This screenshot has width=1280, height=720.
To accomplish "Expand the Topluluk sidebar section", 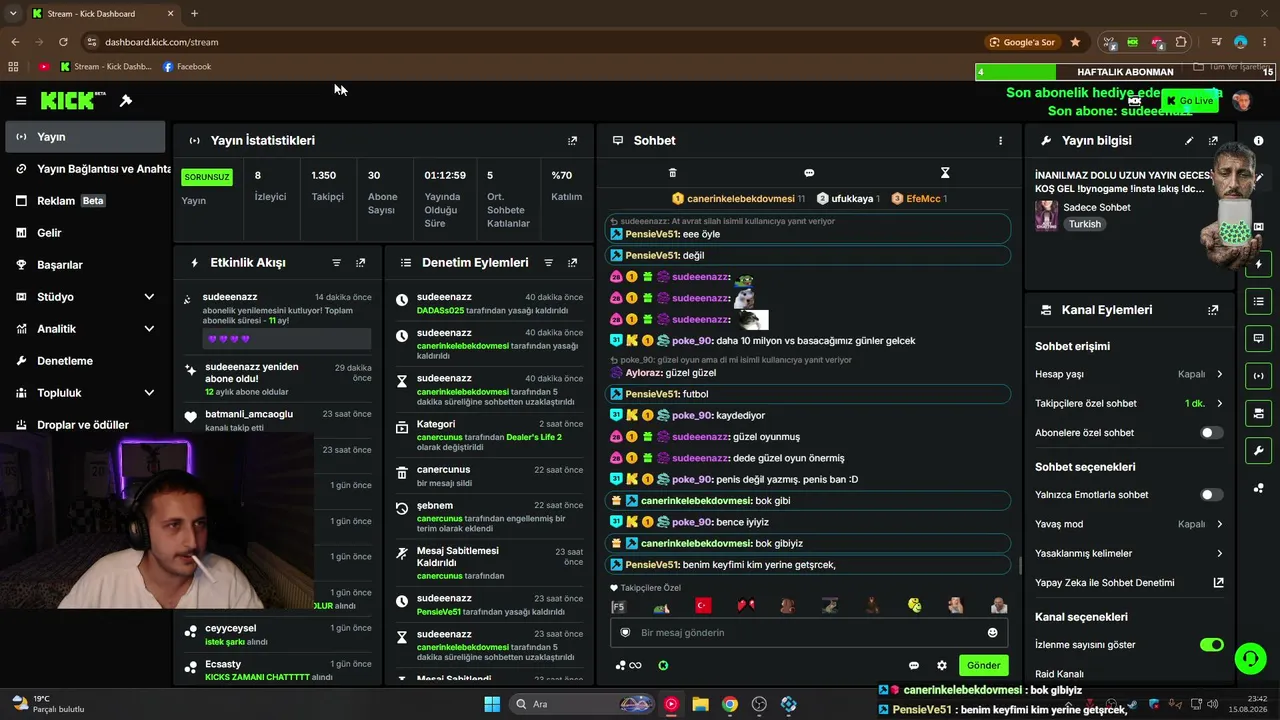I will 149,393.
